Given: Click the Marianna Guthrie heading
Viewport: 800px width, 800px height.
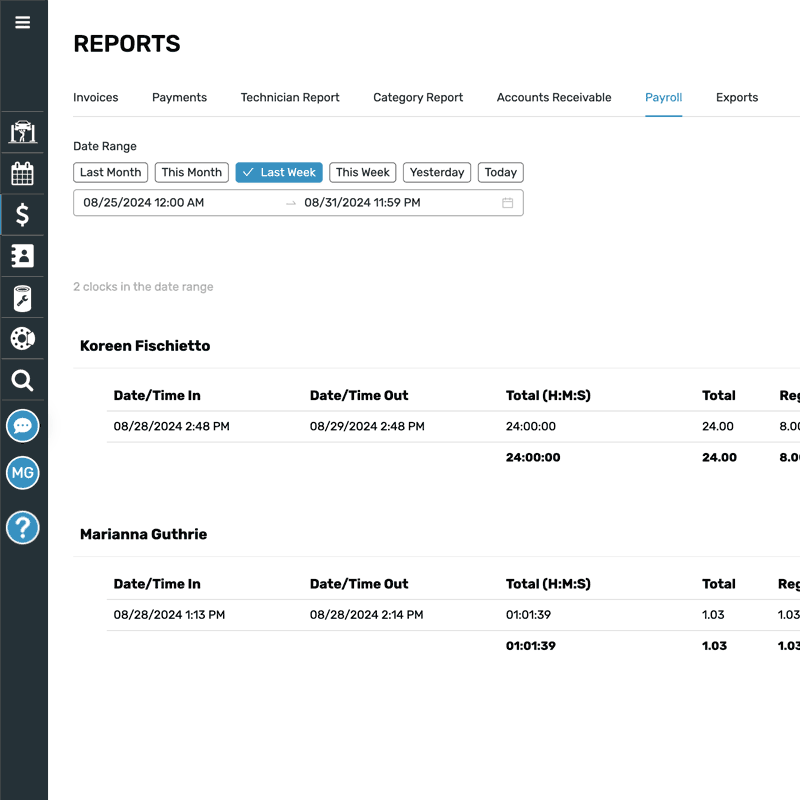Looking at the screenshot, I should tap(143, 534).
